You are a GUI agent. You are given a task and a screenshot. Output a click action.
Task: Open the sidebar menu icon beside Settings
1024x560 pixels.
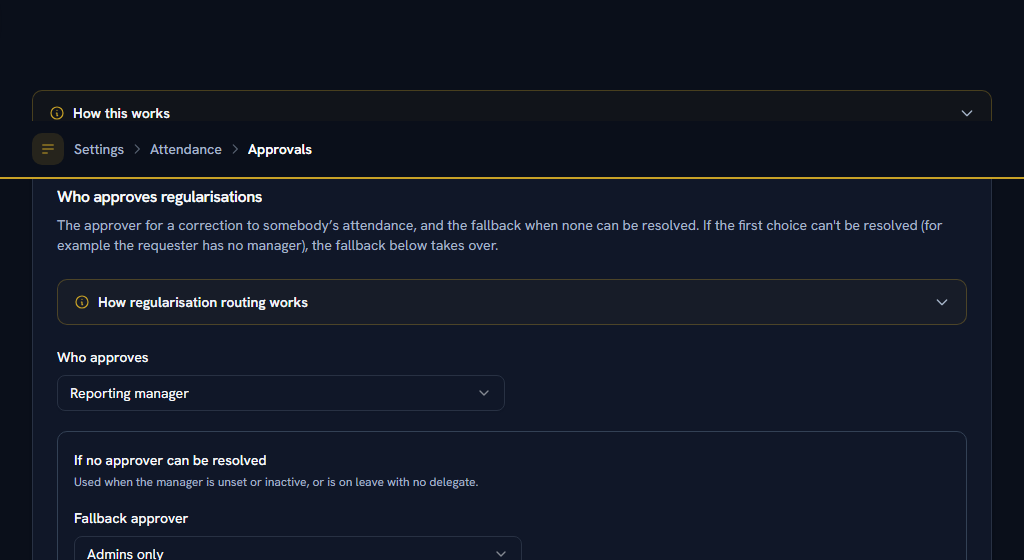coord(48,149)
